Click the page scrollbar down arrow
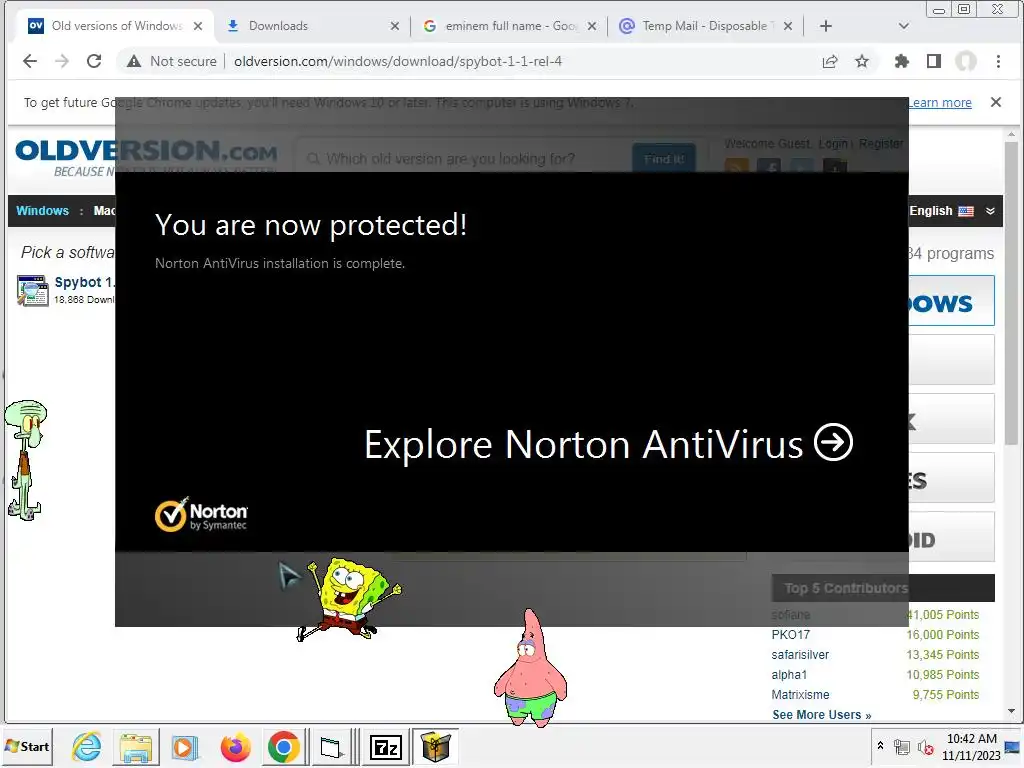This screenshot has width=1024, height=768. [x=1011, y=712]
